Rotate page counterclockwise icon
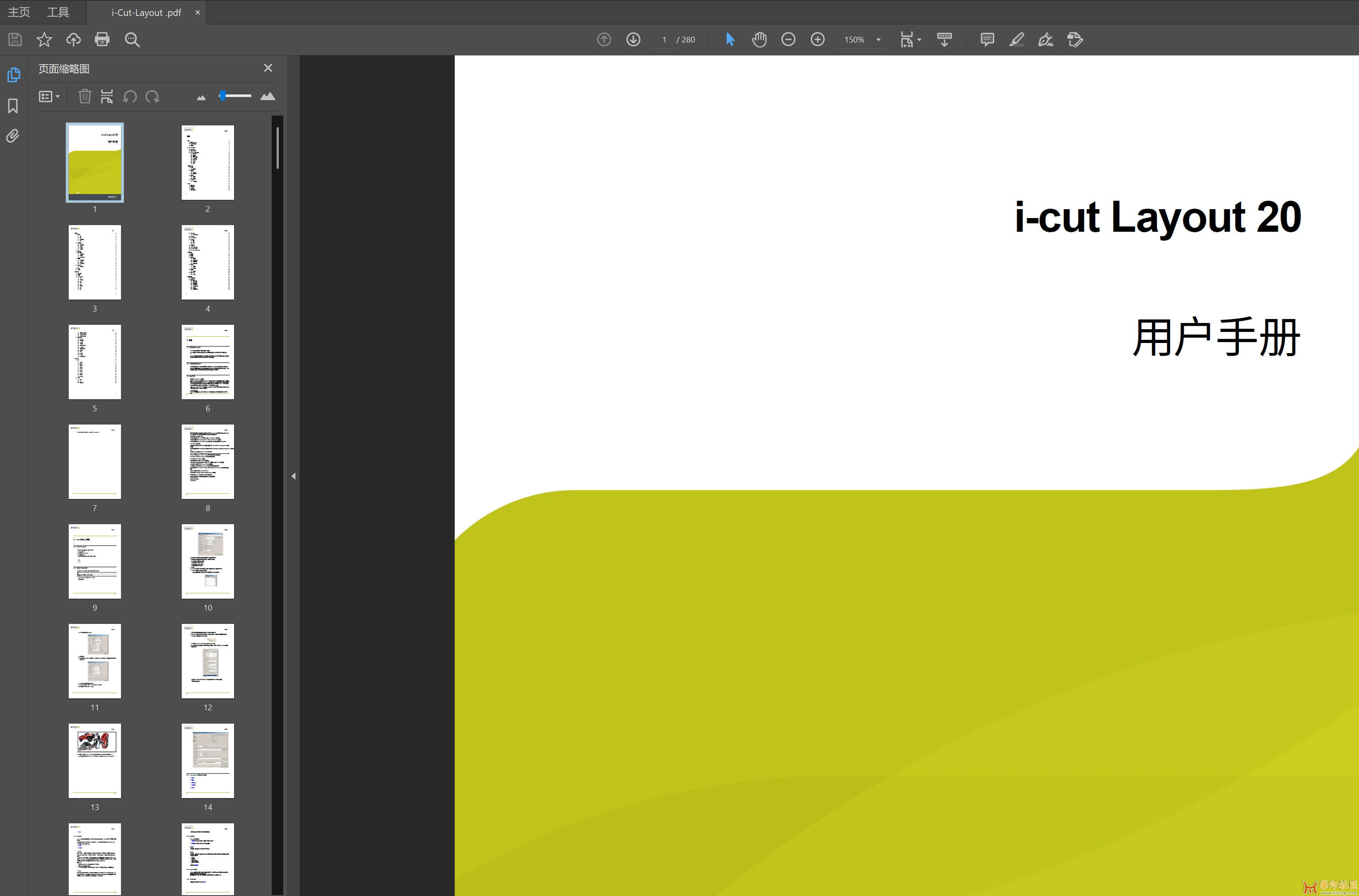Viewport: 1359px width, 896px height. (x=130, y=97)
